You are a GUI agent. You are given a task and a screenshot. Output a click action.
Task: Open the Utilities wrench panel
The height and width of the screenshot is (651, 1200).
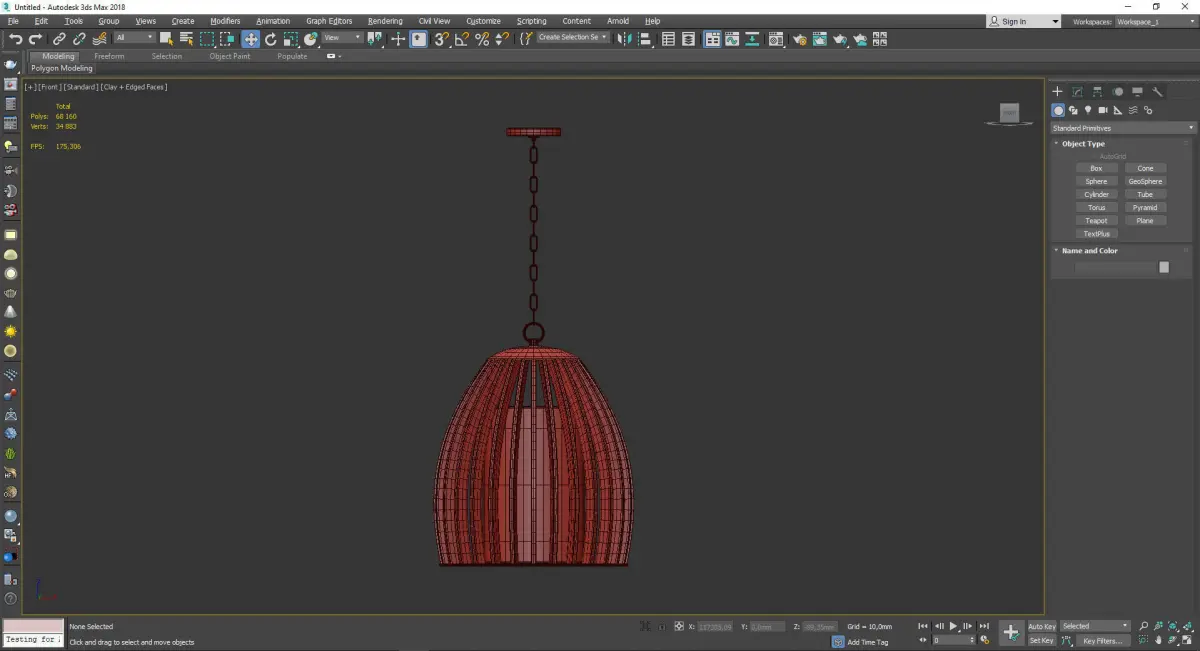[1158, 92]
